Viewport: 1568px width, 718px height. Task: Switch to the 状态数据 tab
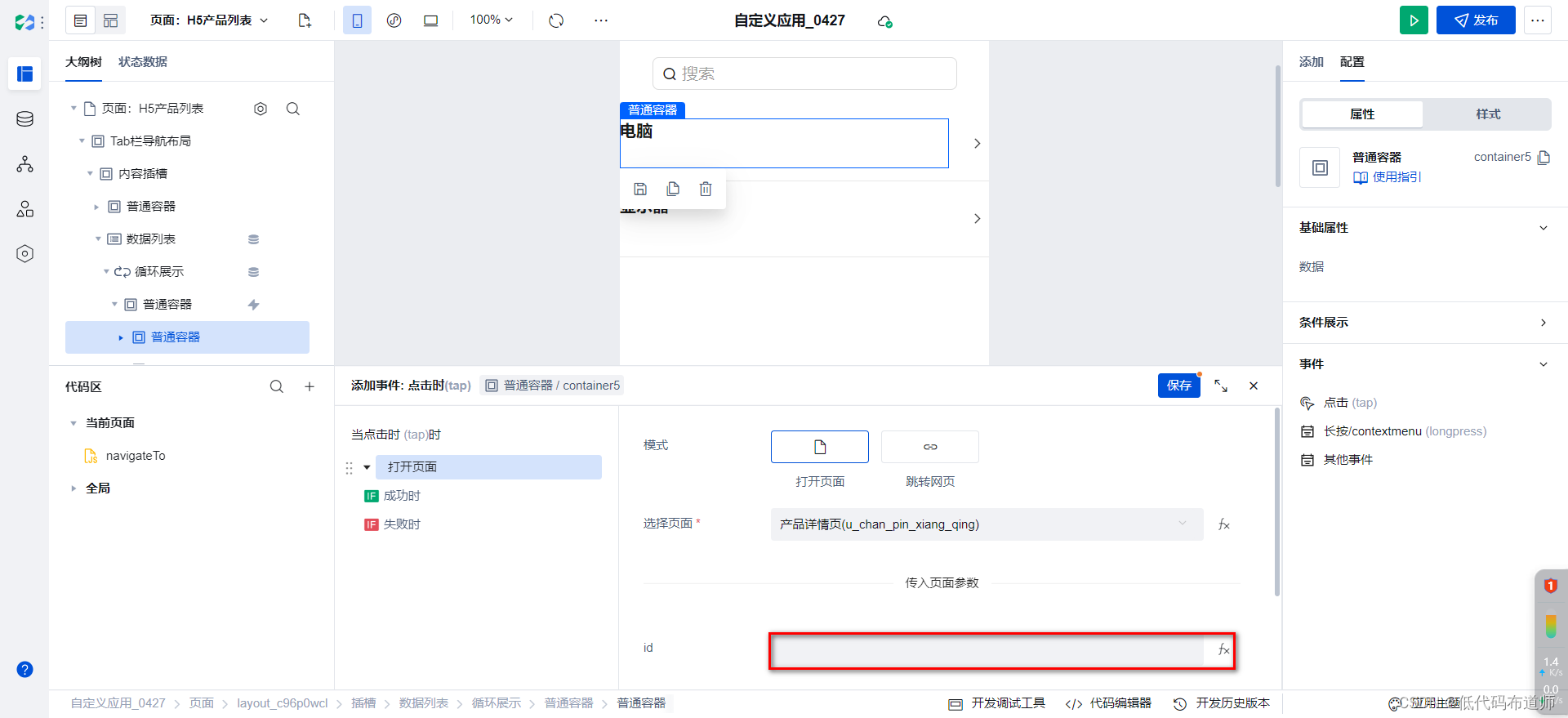143,62
